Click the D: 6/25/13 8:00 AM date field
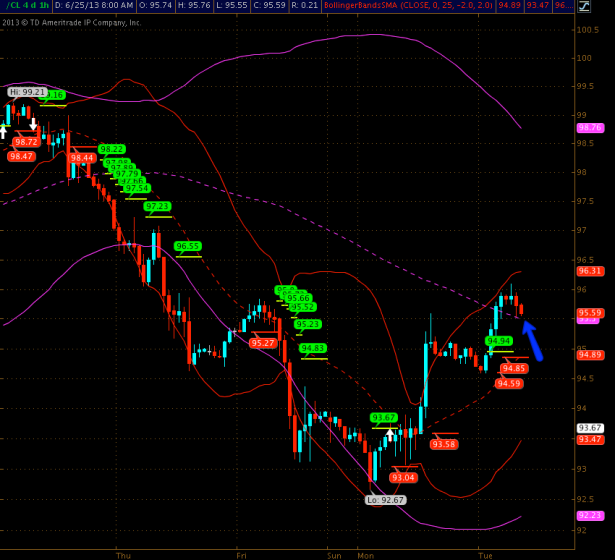This screenshot has height=560, width=615. tap(94, 5)
